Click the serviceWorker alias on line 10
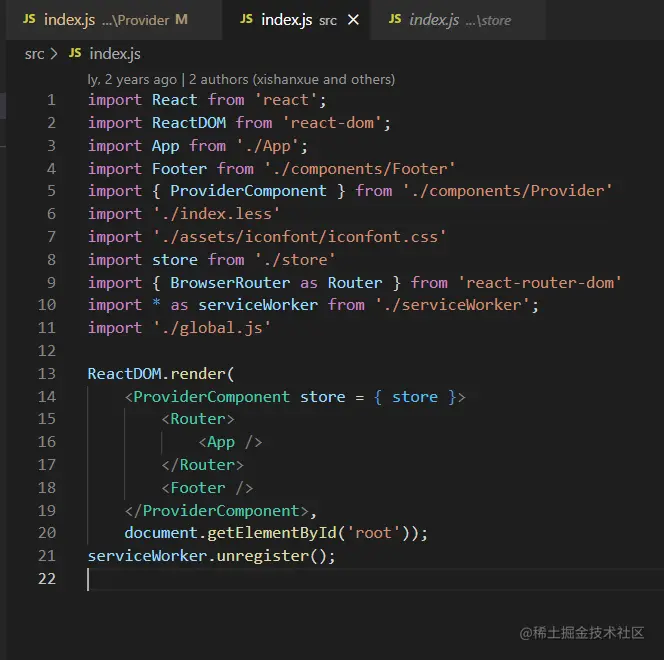The width and height of the screenshot is (664, 660). [257, 305]
